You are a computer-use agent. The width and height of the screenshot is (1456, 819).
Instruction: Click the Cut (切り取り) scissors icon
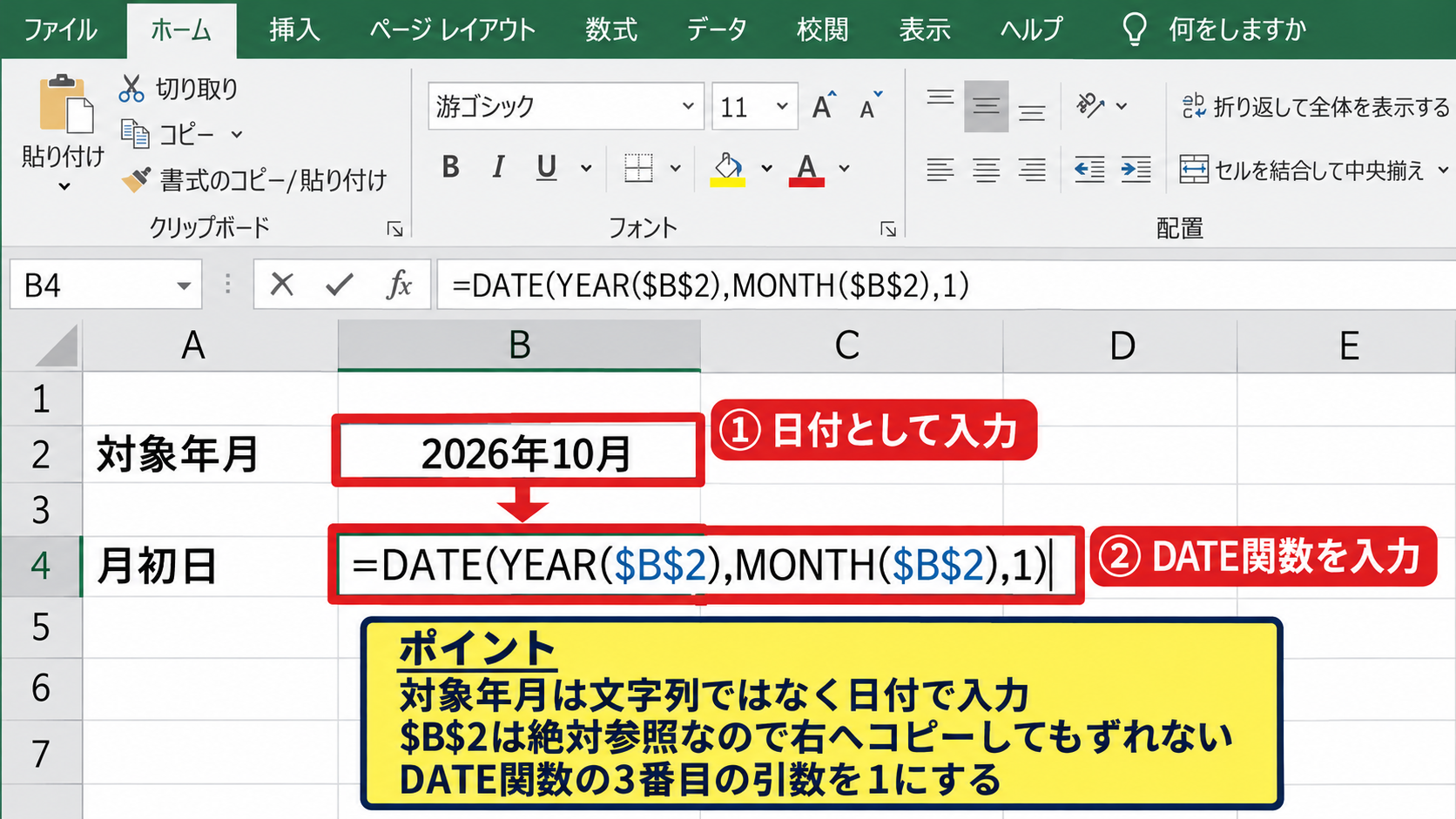(x=131, y=88)
